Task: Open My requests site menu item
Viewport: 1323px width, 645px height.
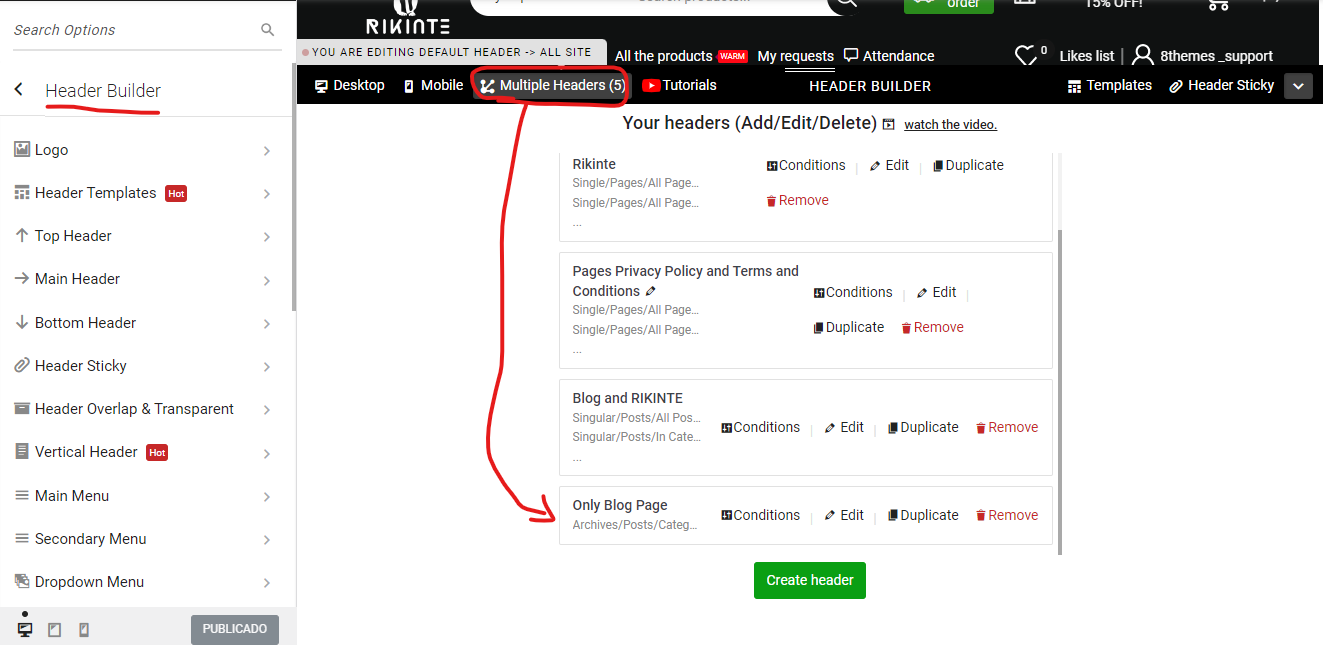Action: [x=795, y=56]
